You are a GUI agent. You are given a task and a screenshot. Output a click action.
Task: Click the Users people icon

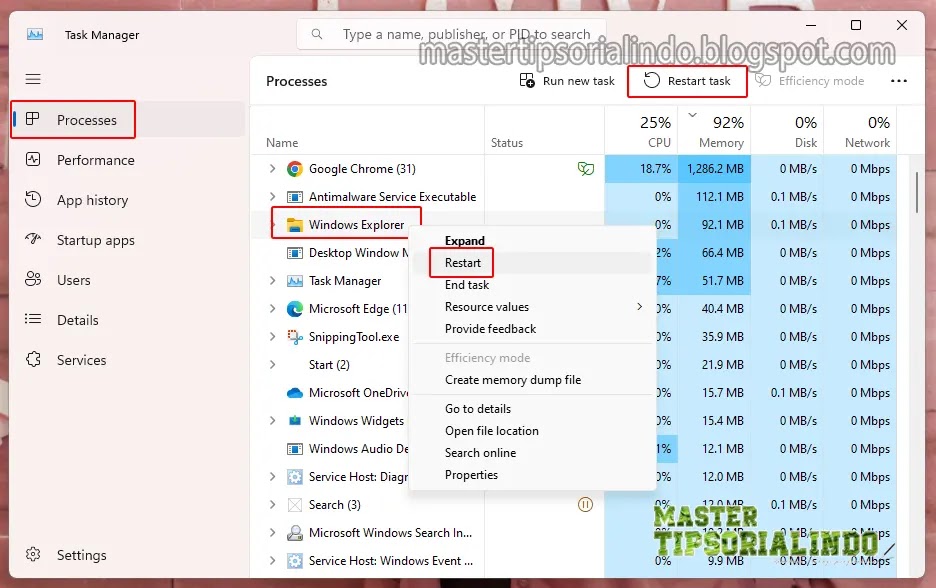click(x=33, y=279)
